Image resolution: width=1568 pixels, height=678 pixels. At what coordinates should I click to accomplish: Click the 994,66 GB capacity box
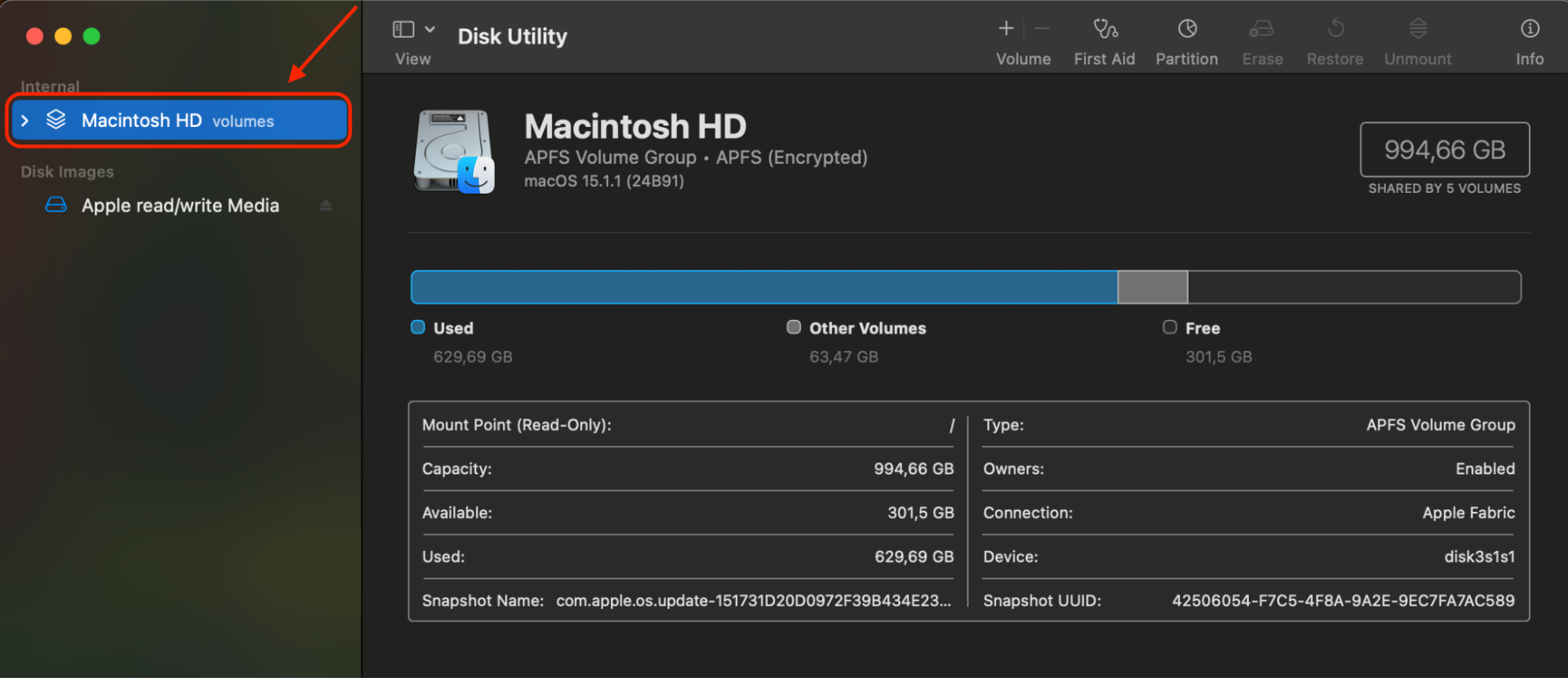click(1445, 150)
